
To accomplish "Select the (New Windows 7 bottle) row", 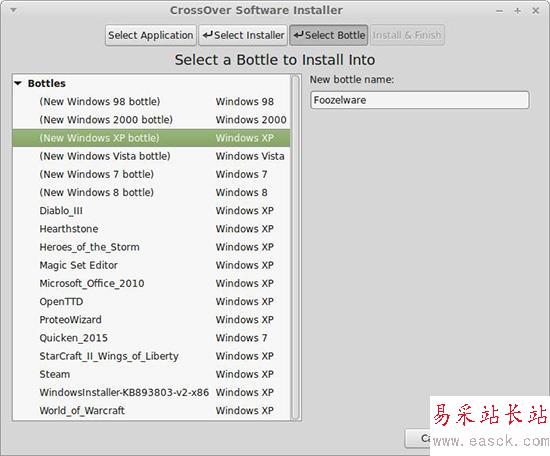I will 152,174.
